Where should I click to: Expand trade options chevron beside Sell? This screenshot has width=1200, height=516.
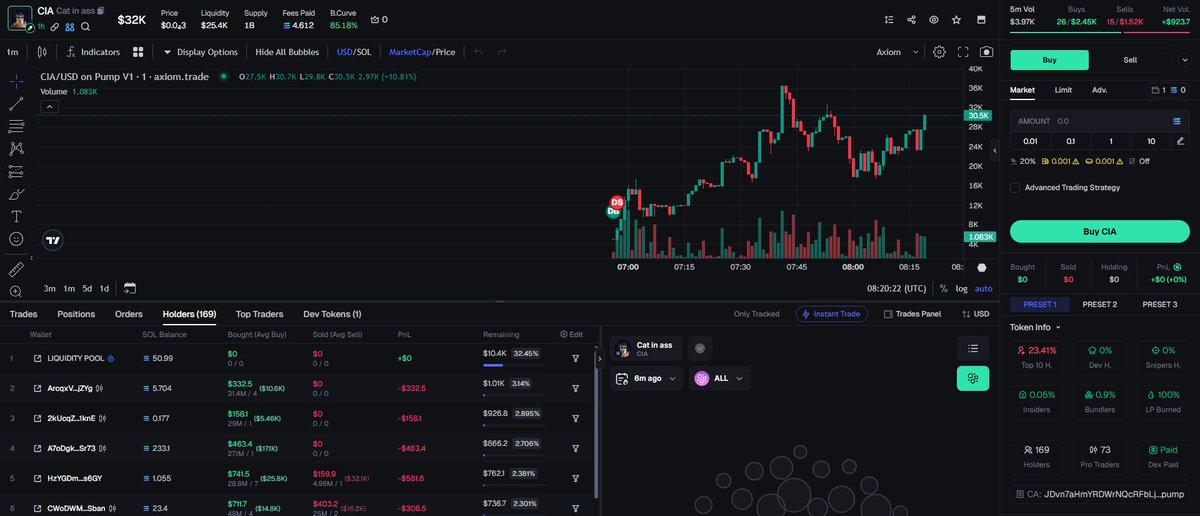point(1186,60)
